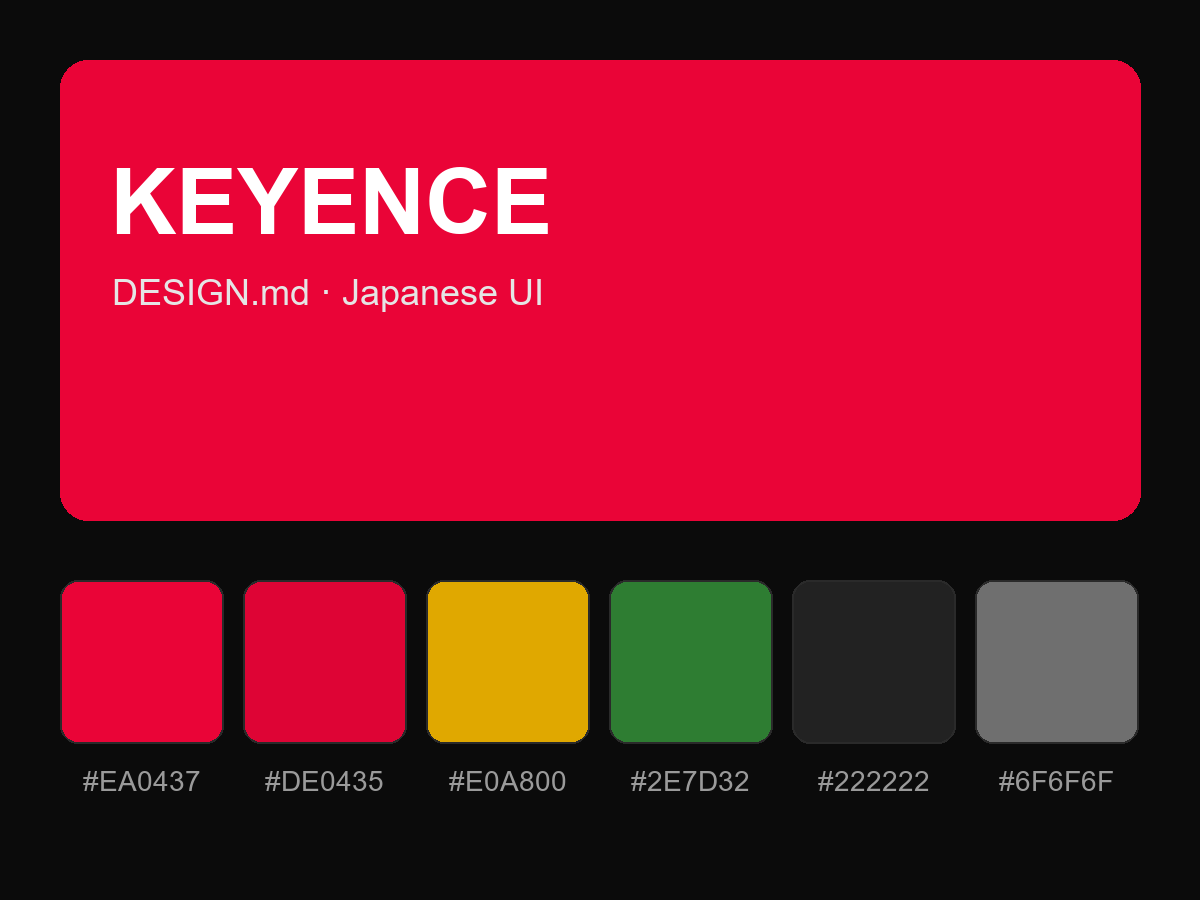The image size is (1200, 900).
Task: Select the crimson #DE0435 swatch
Action: coord(325,662)
